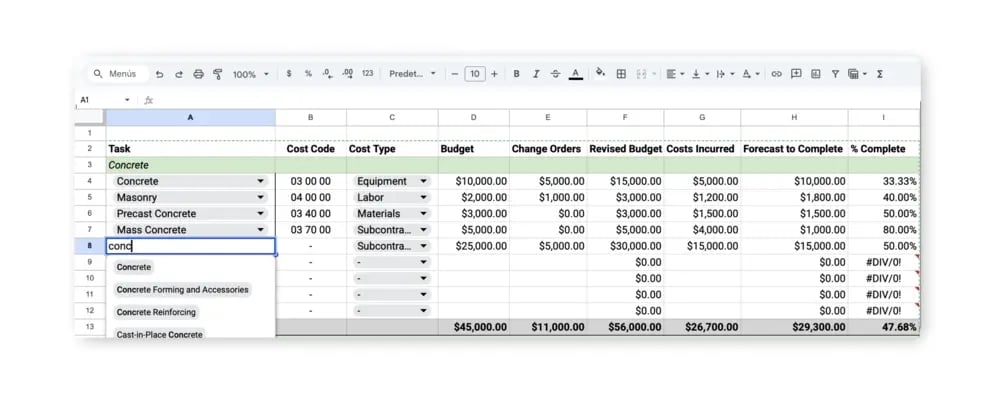Open the Materials cost type dropdown

423,214
